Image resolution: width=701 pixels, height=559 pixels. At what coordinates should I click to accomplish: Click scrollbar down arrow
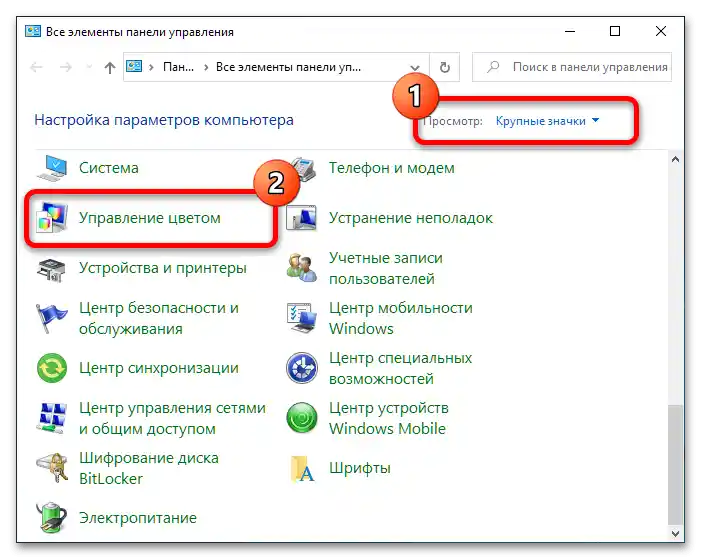[676, 533]
